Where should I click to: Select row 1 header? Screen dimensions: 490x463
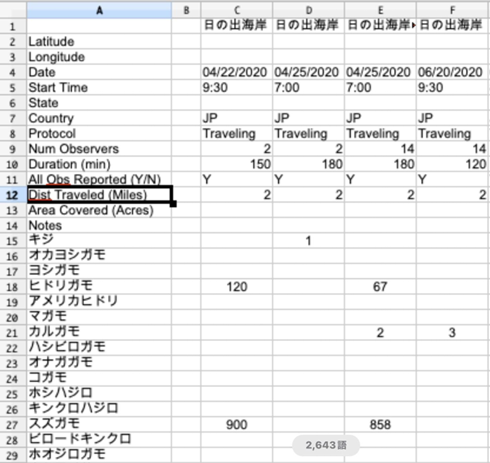point(13,26)
